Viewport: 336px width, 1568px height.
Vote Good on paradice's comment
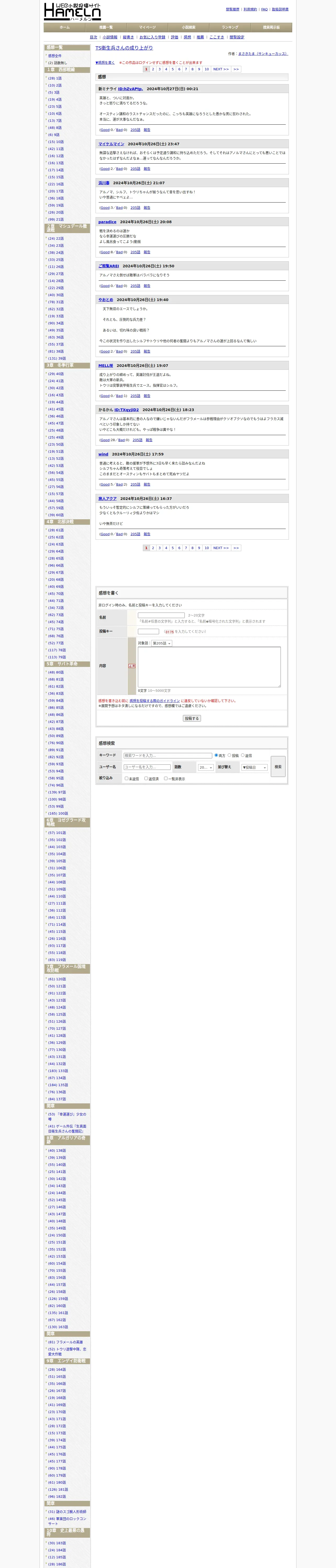coord(105,252)
